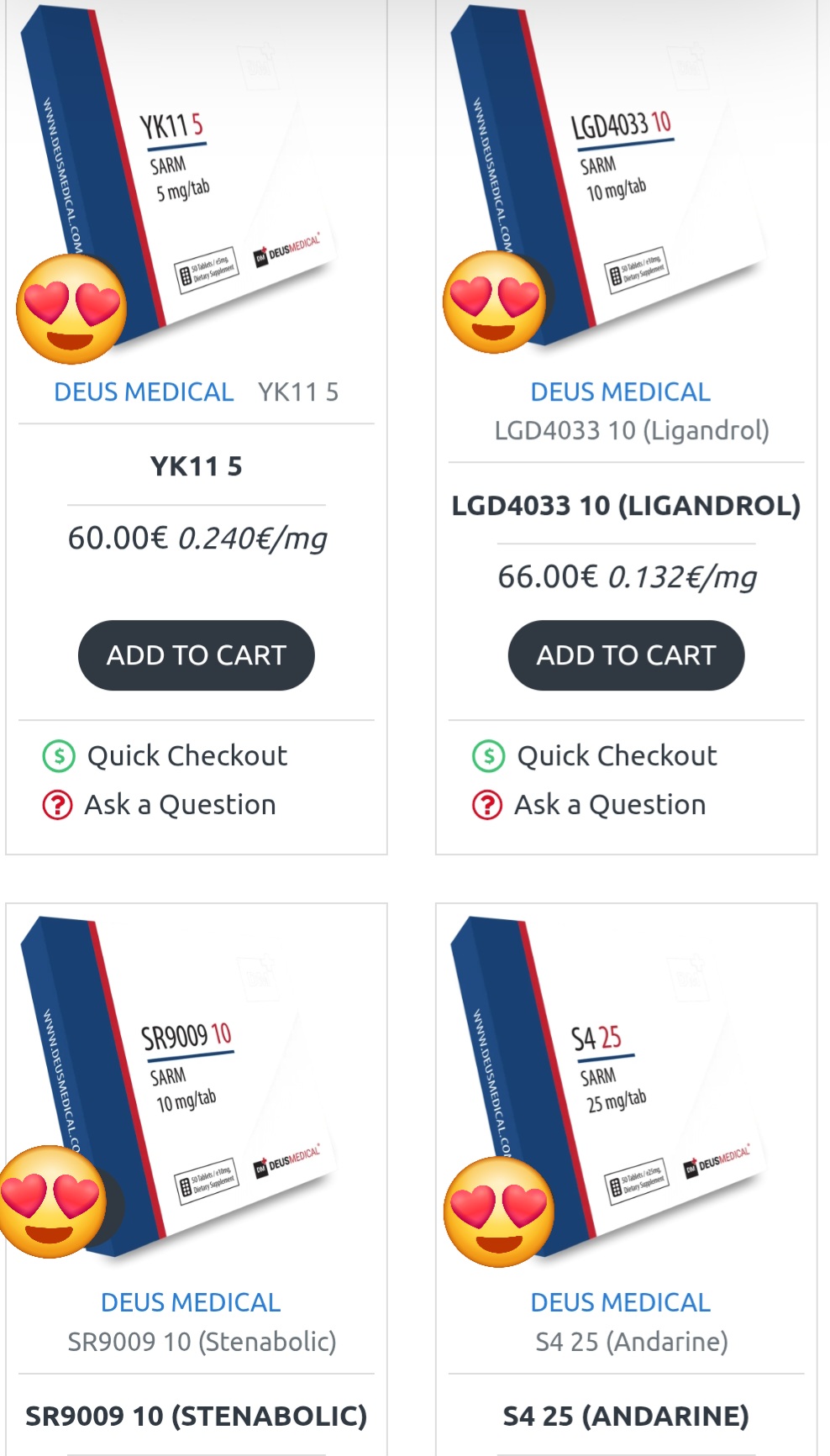Screen dimensions: 830x1456
Task: Open DEUS MEDICAL brand link above SR9009 10
Action: click(191, 1302)
